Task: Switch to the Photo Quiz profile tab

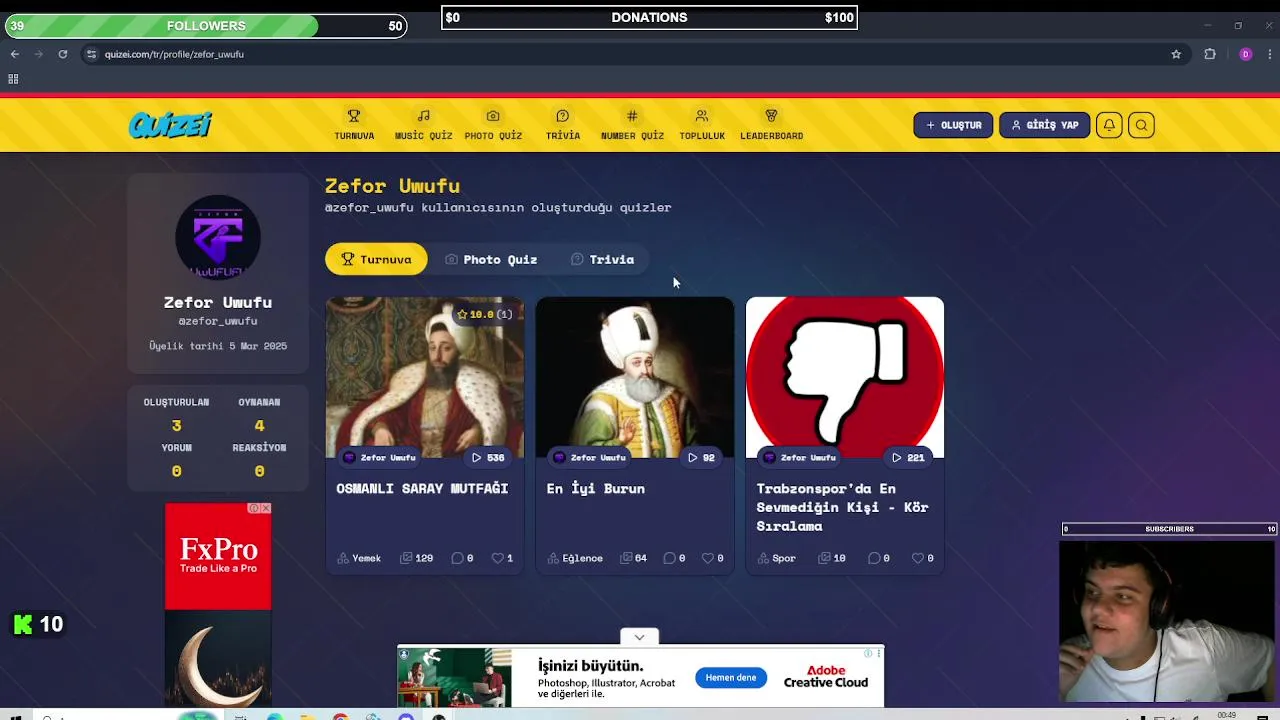Action: coord(491,259)
